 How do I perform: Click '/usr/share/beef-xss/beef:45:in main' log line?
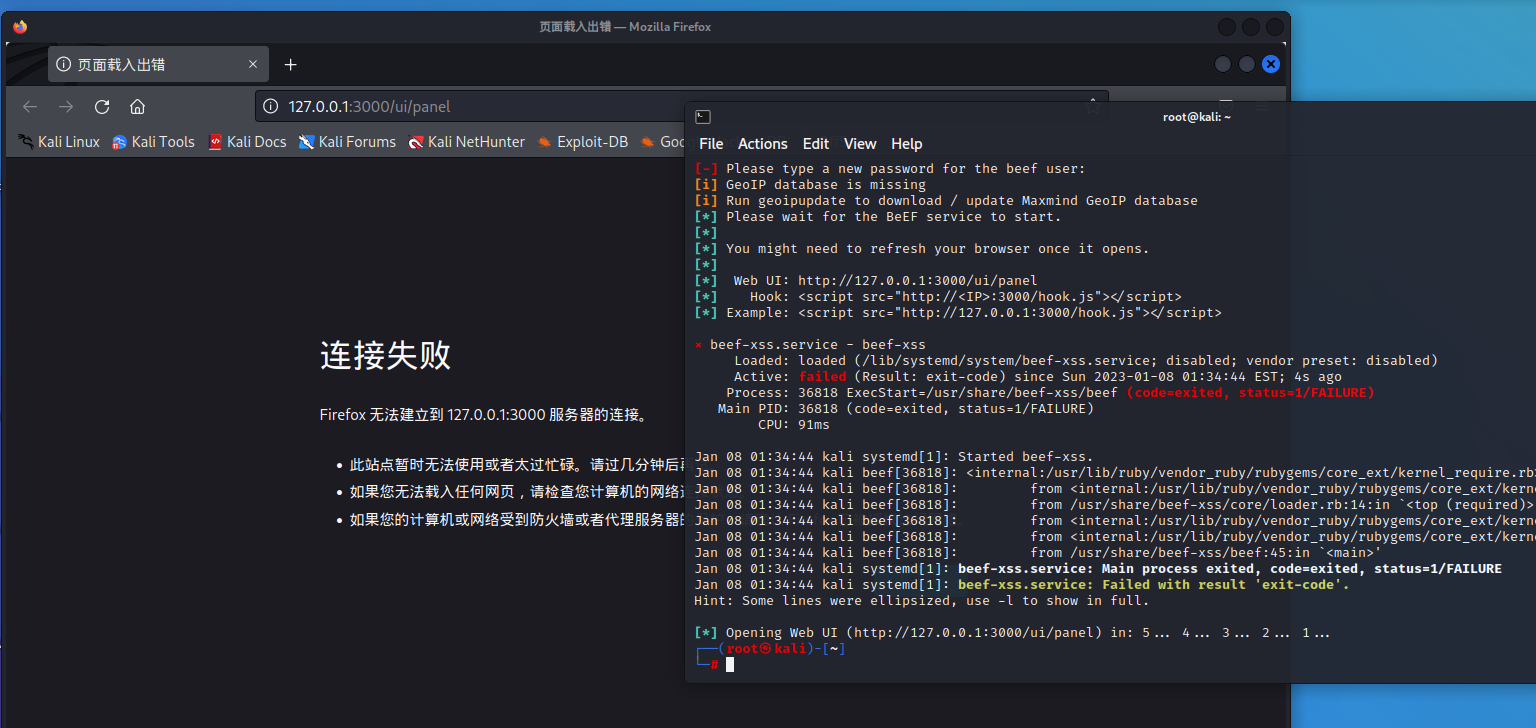point(1037,552)
